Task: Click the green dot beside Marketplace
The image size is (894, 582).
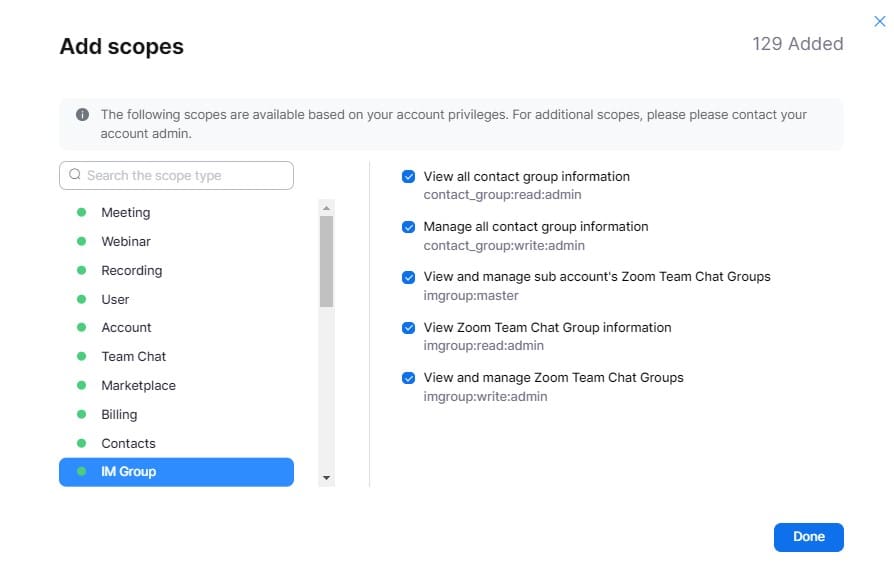Action: point(82,386)
